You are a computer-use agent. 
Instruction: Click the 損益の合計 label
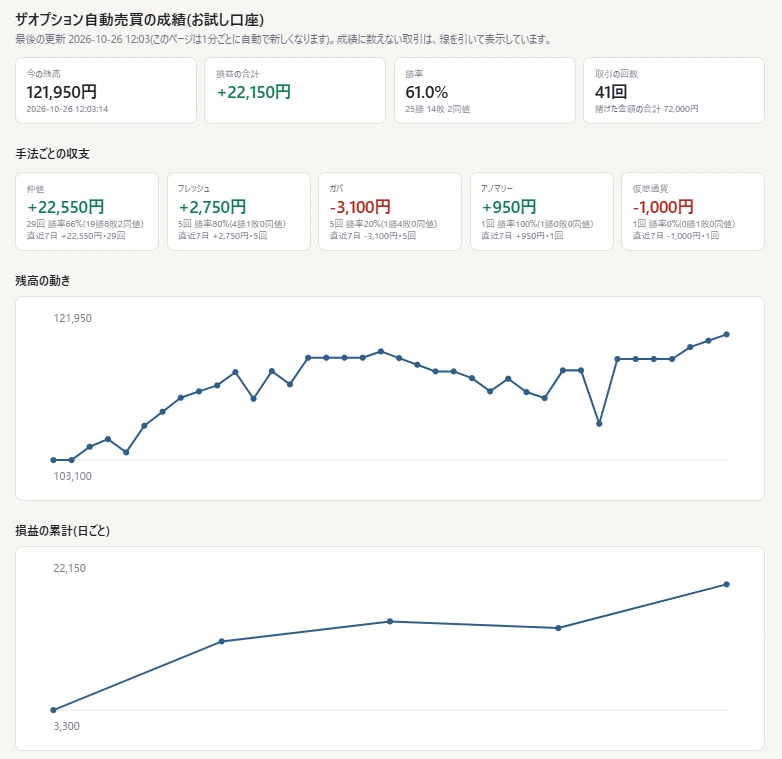click(x=237, y=74)
